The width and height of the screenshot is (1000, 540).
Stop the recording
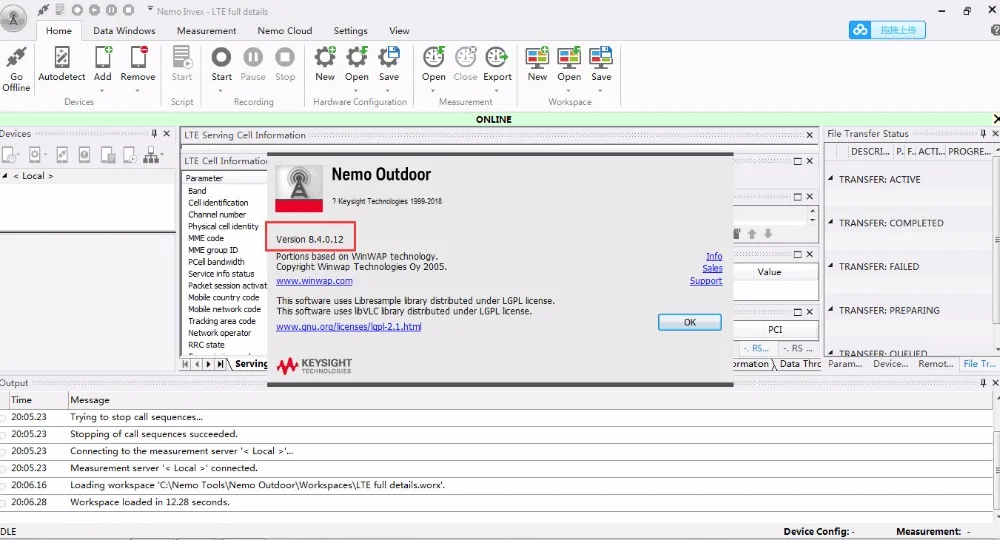[285, 57]
